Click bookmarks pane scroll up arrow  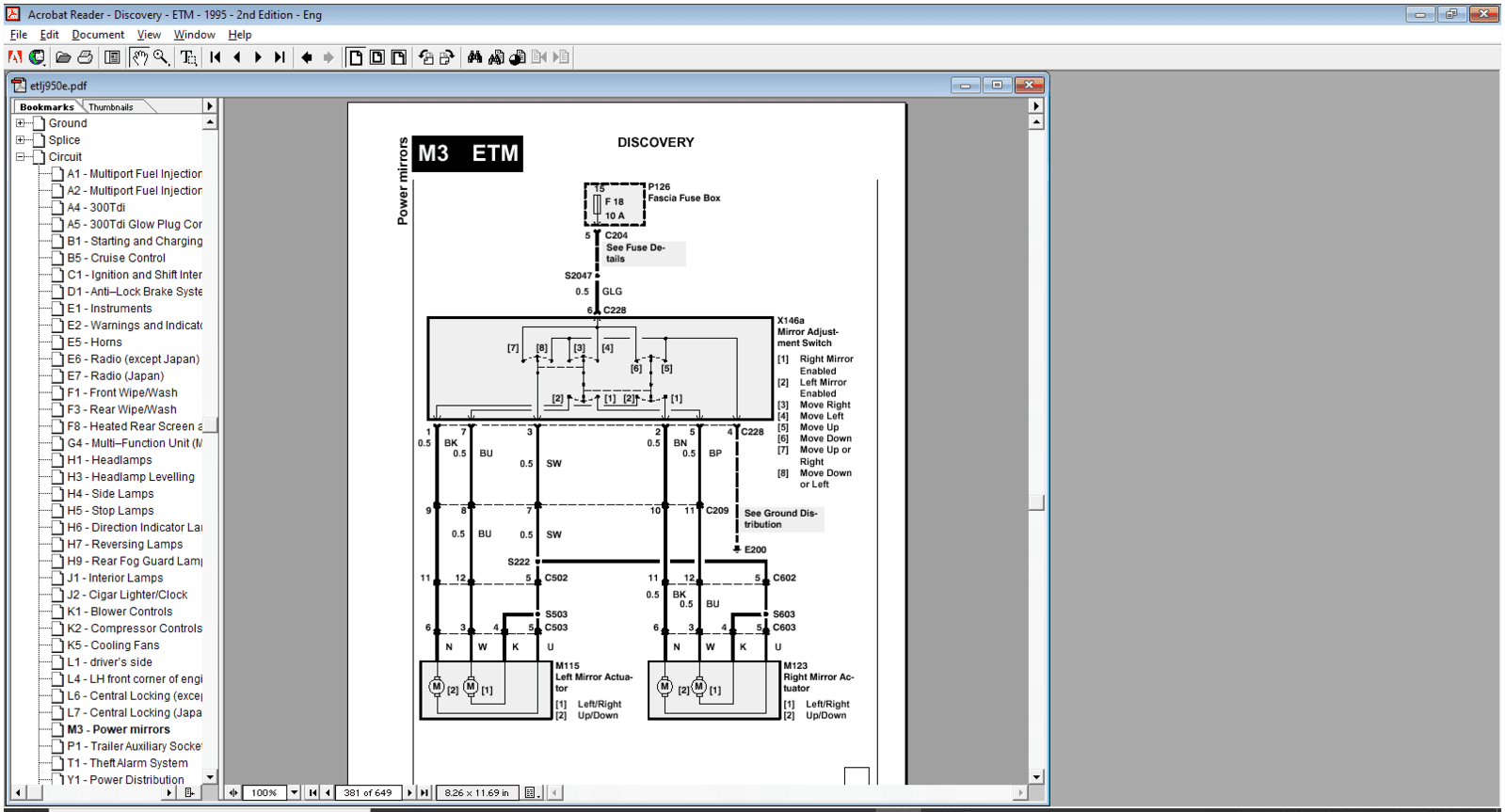click(210, 122)
